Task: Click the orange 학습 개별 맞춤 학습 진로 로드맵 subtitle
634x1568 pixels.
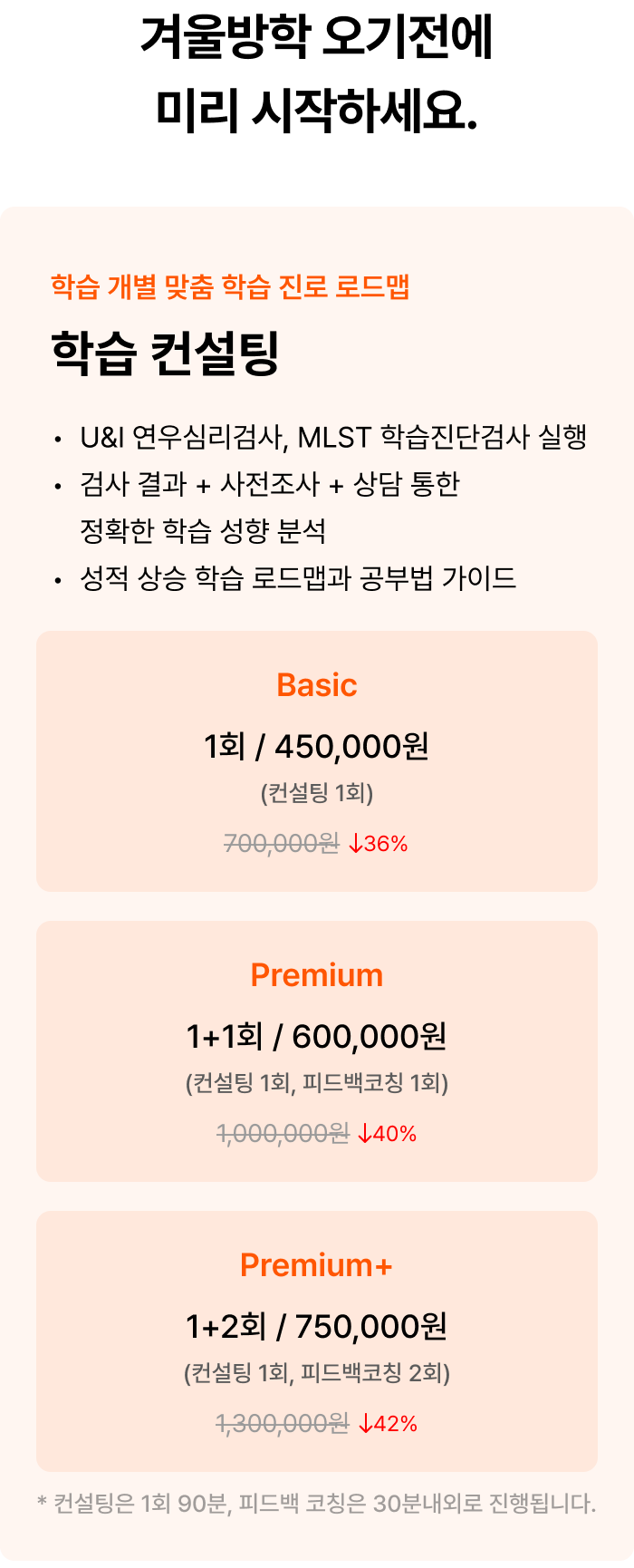Action: (x=231, y=287)
